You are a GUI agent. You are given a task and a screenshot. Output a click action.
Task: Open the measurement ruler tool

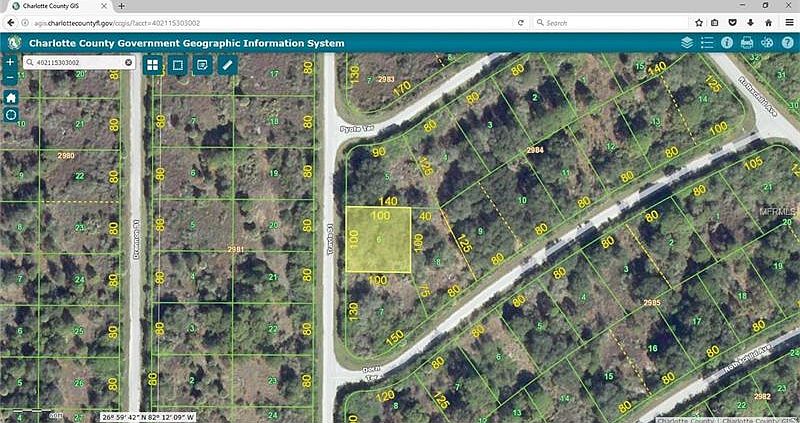pos(228,65)
